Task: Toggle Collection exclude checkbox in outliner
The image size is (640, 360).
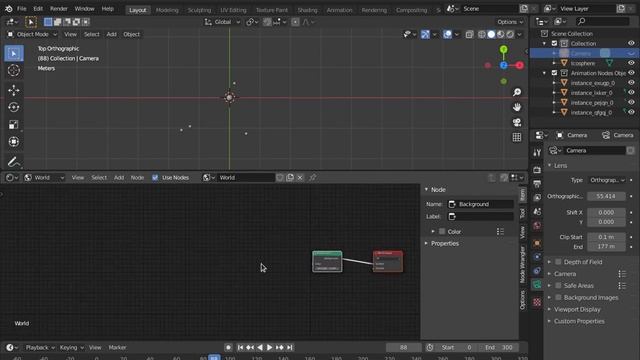Action: point(554,43)
